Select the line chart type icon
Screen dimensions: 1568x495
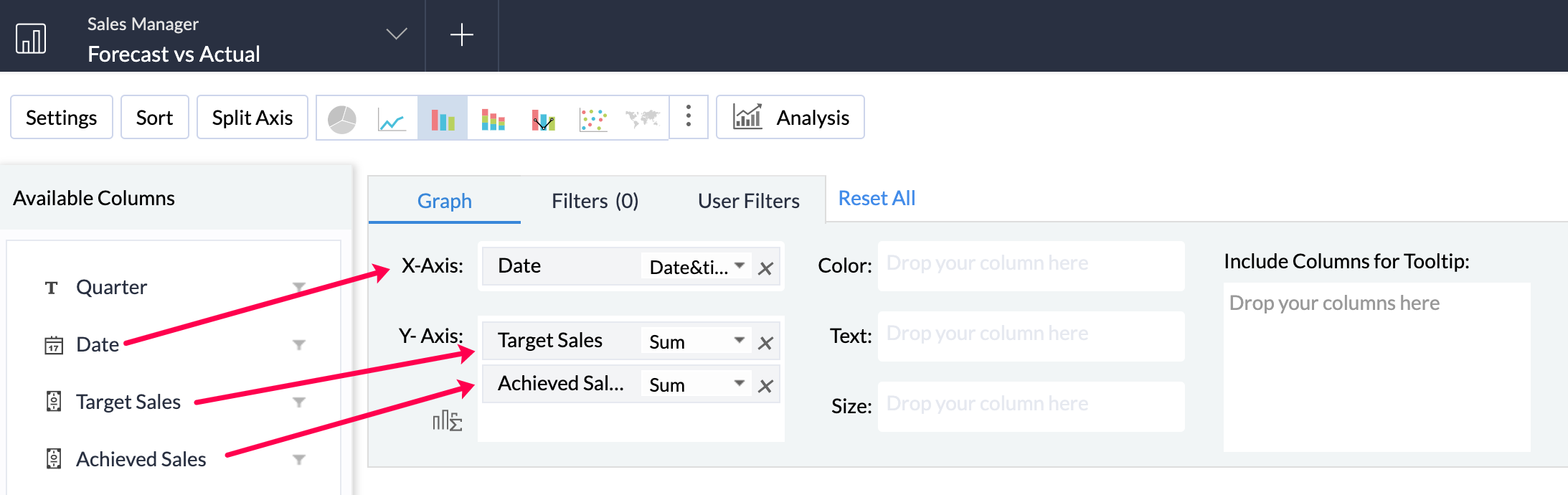392,118
